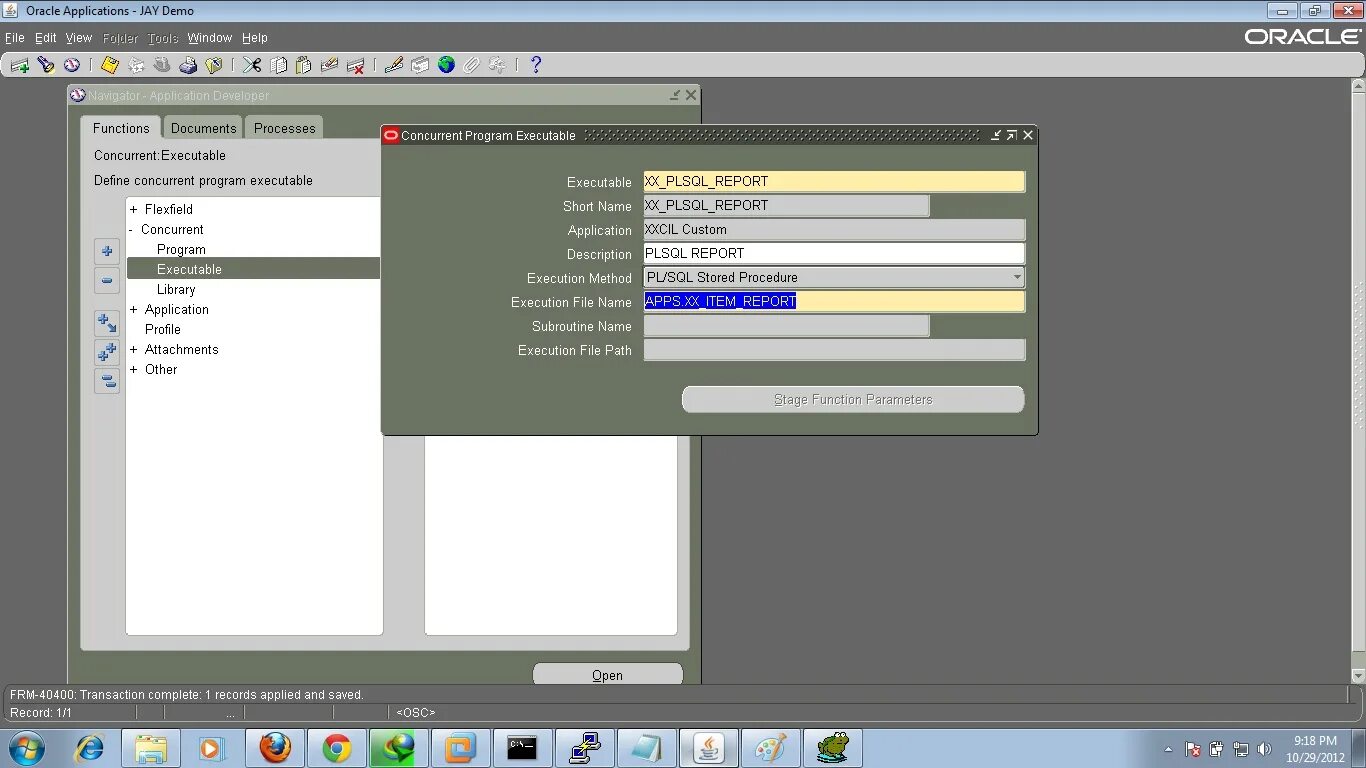Click the Navigator collapse minus side button
The width and height of the screenshot is (1366, 768).
(107, 281)
